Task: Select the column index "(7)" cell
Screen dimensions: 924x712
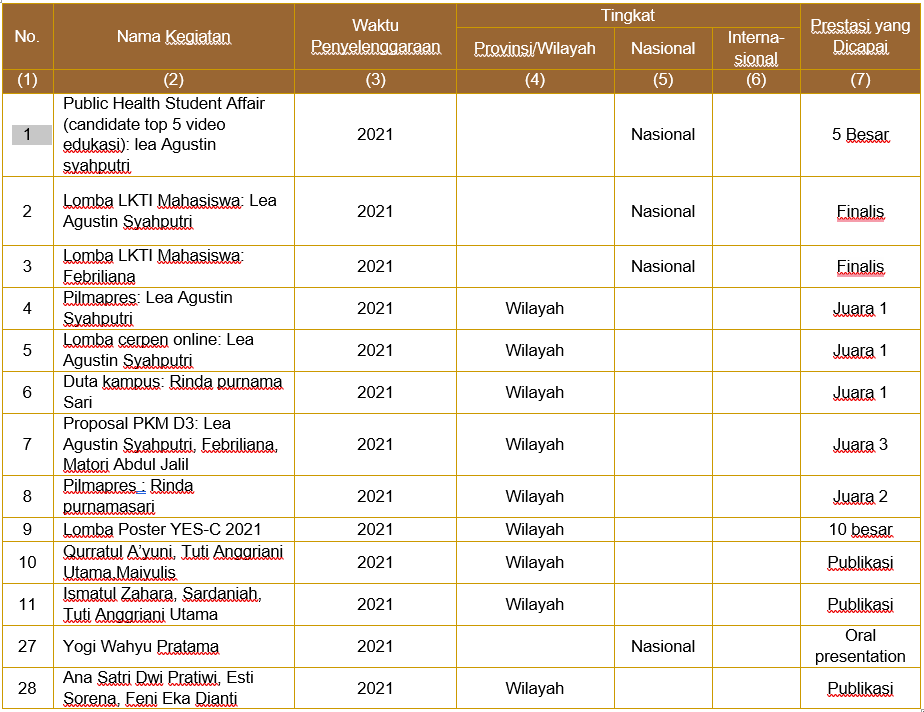Action: click(860, 80)
